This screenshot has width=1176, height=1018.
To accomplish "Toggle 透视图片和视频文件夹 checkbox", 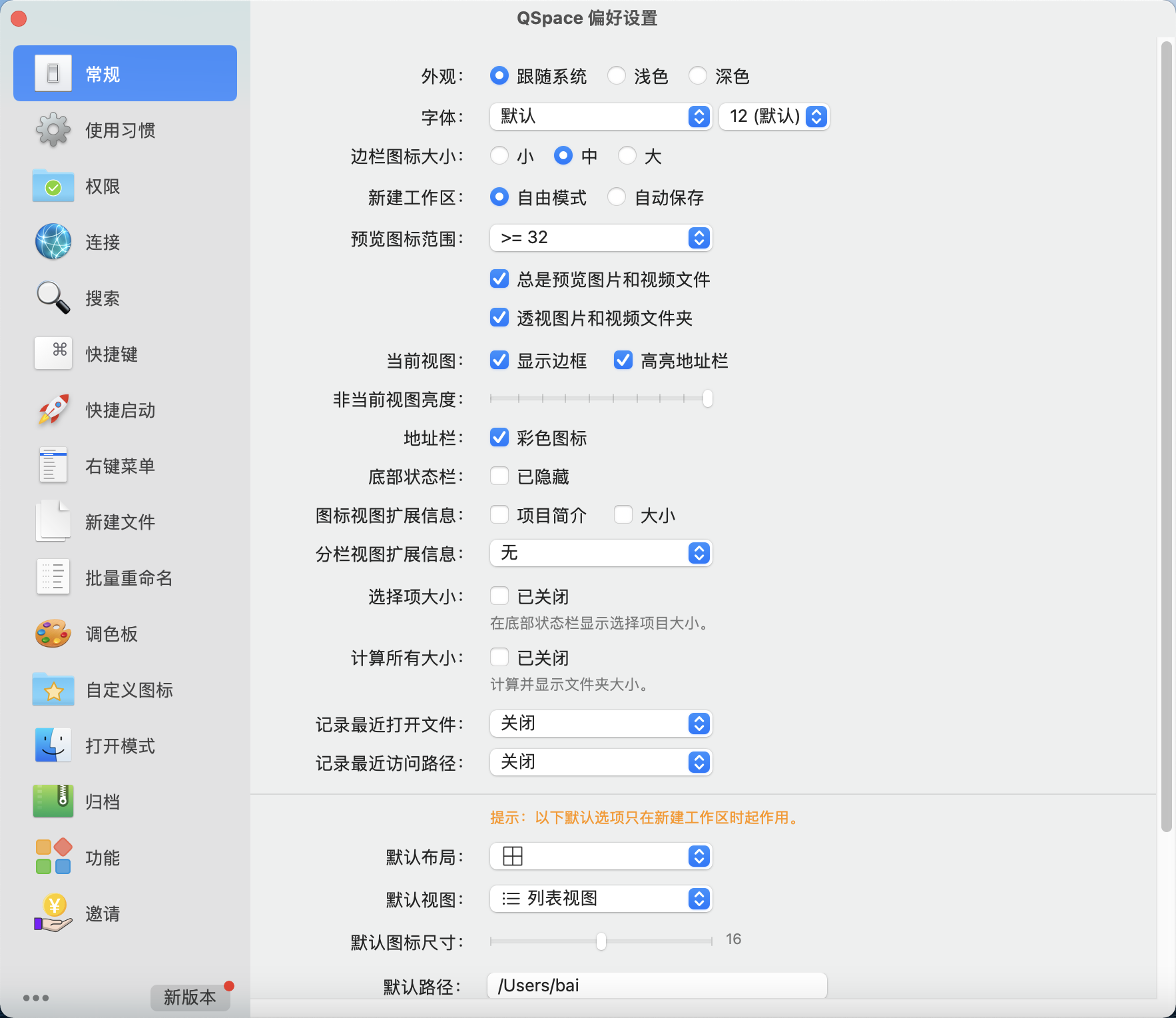I will (499, 317).
